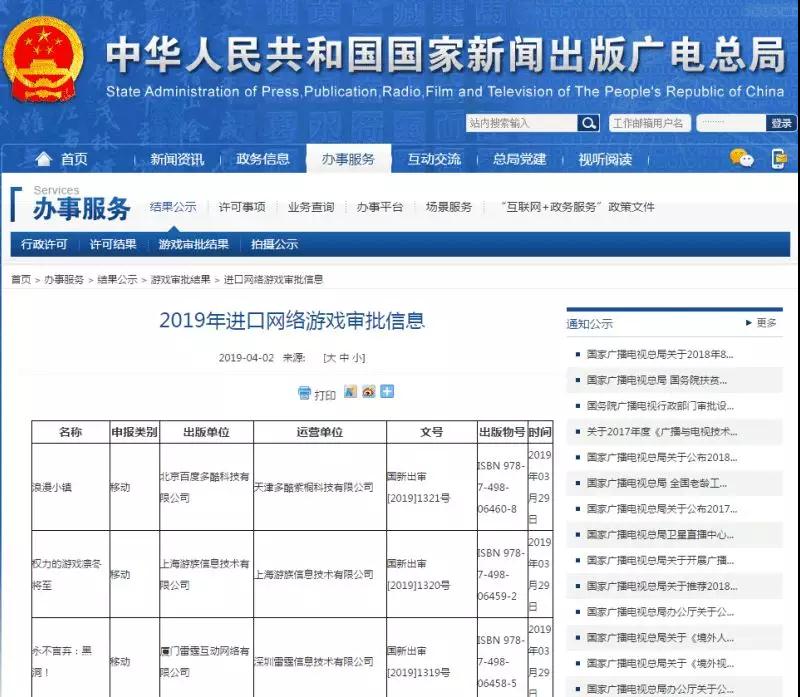Image resolution: width=800 pixels, height=697 pixels.
Task: Click the 工作邮箱用户名 input field
Action: click(x=648, y=124)
